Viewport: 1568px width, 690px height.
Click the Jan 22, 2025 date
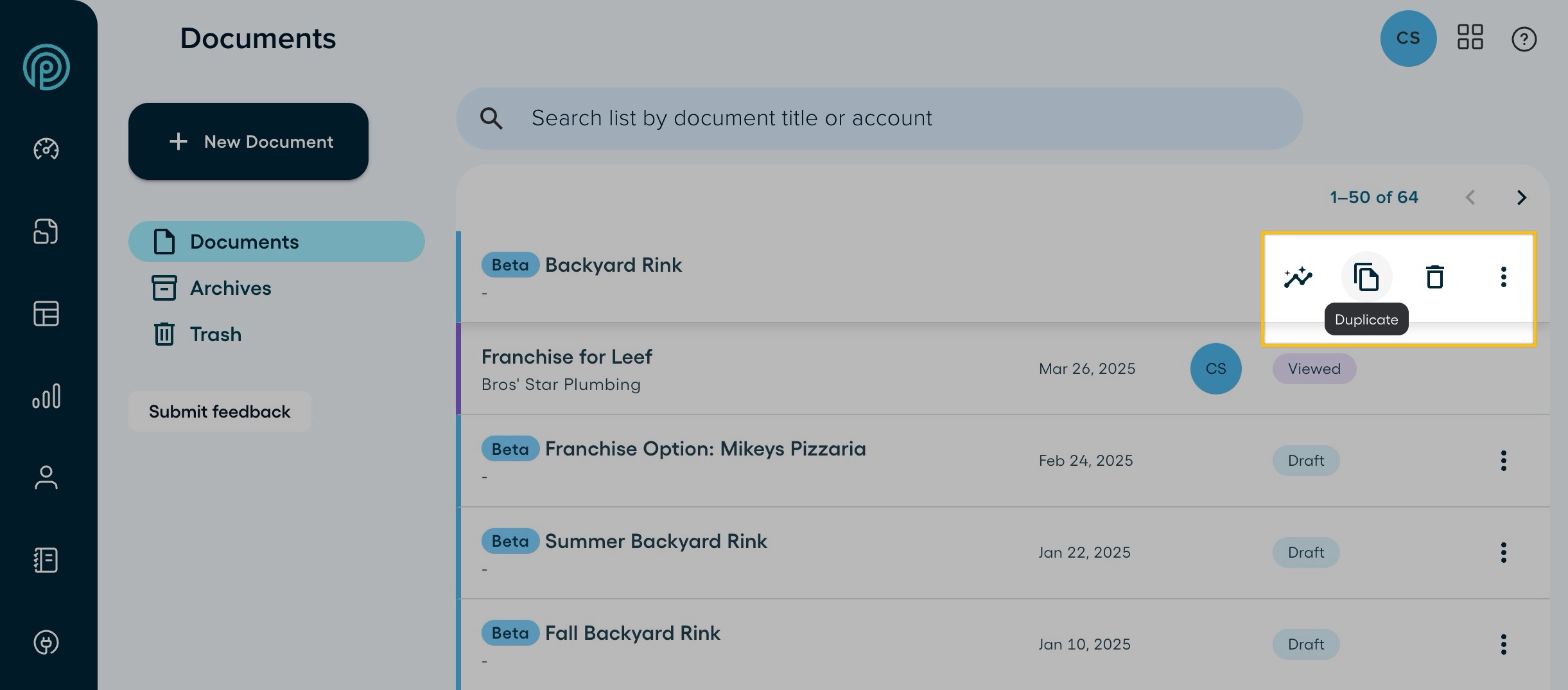click(x=1085, y=553)
